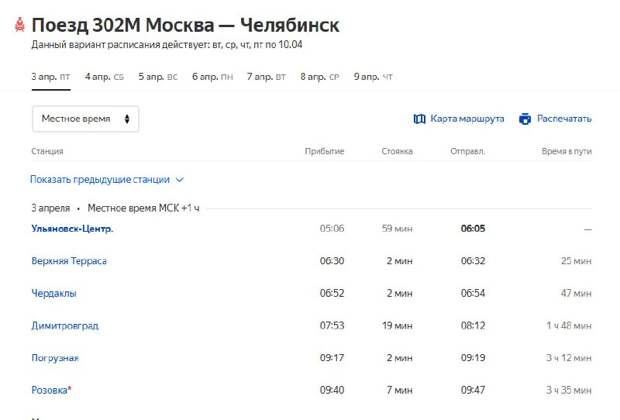The image size is (620, 420).
Task: Expand Показать предыдущие станции chevron
Action: pos(180,180)
